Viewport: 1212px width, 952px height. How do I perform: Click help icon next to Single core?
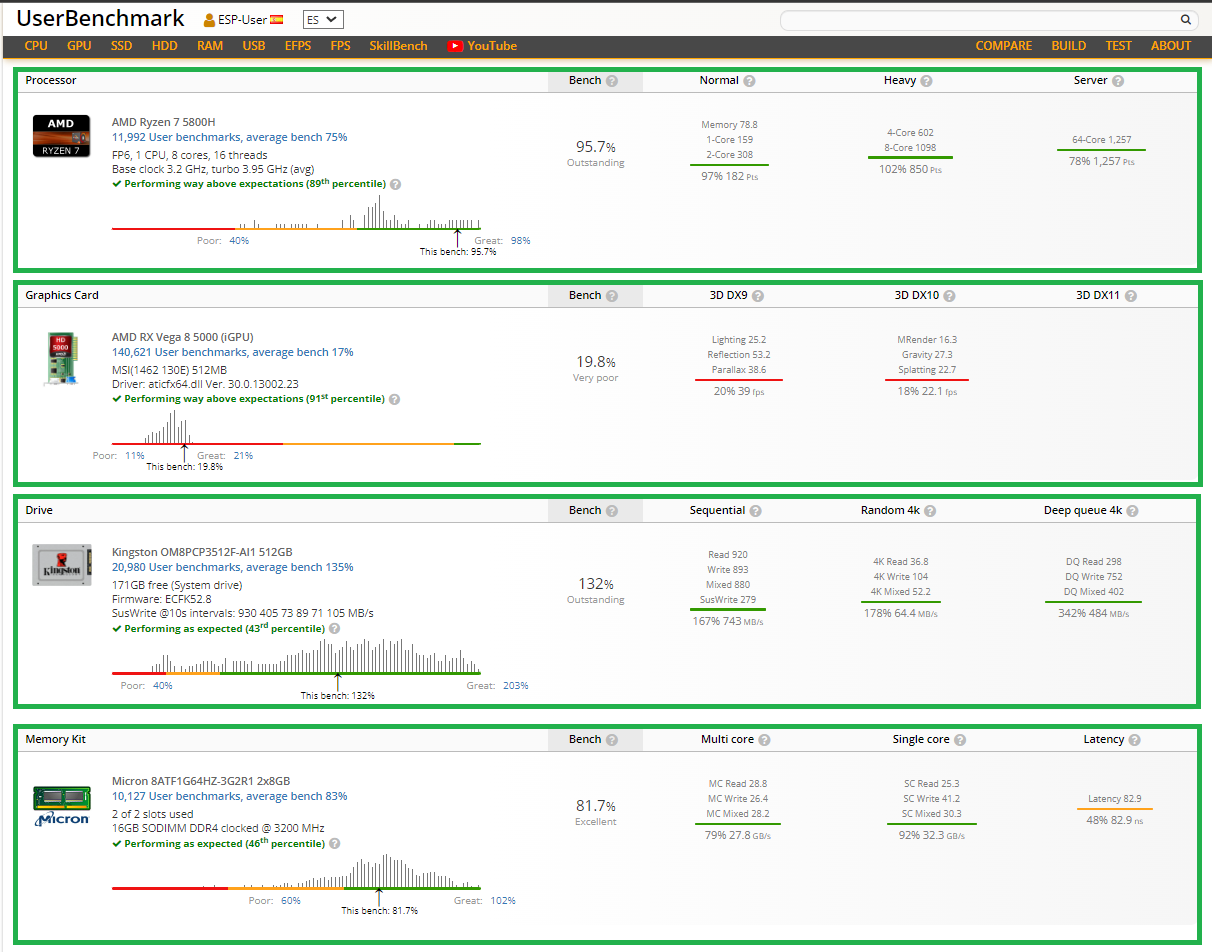[960, 740]
